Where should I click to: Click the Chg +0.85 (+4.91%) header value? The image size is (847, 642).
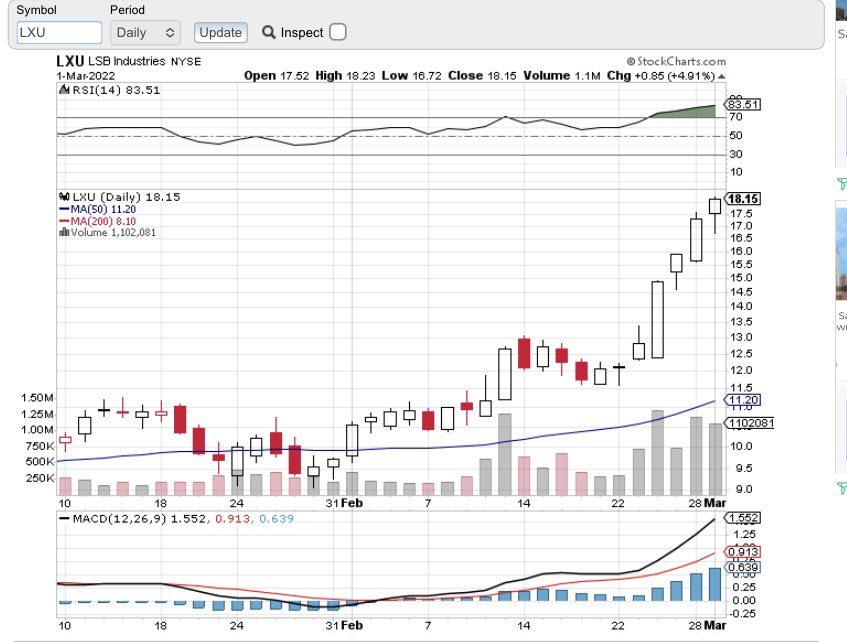click(661, 76)
